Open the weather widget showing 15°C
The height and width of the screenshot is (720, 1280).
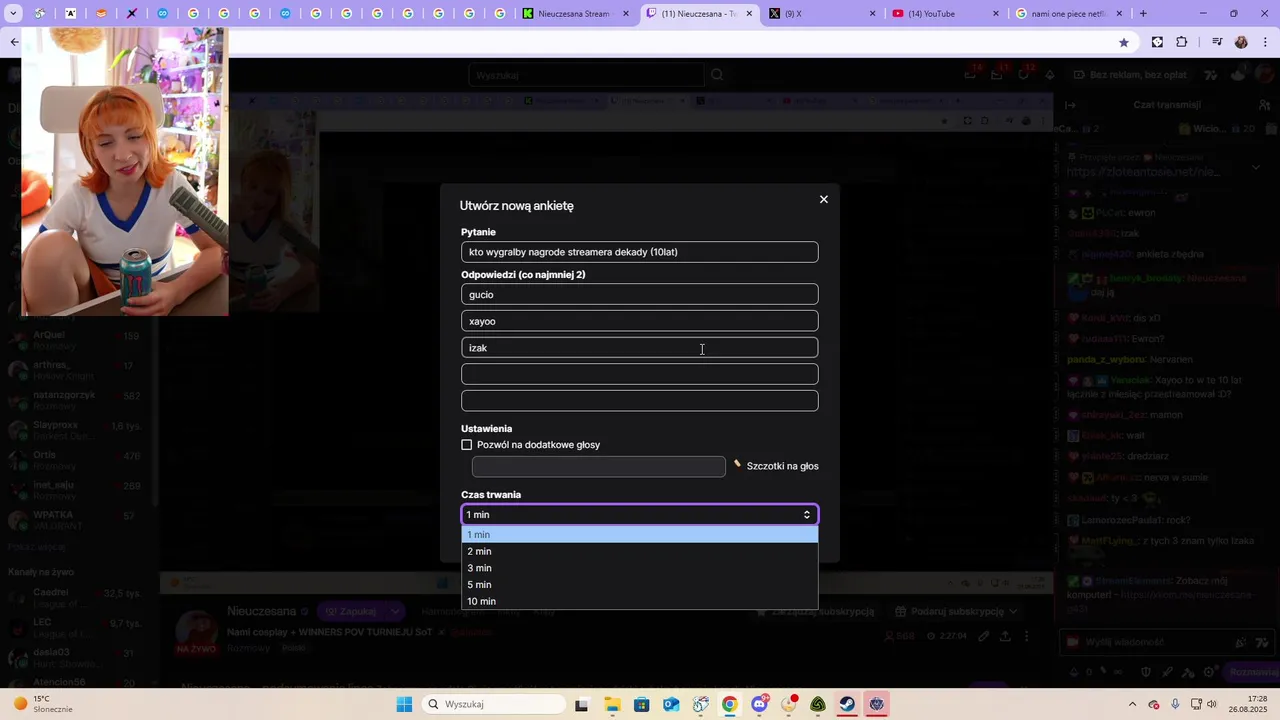click(43, 704)
